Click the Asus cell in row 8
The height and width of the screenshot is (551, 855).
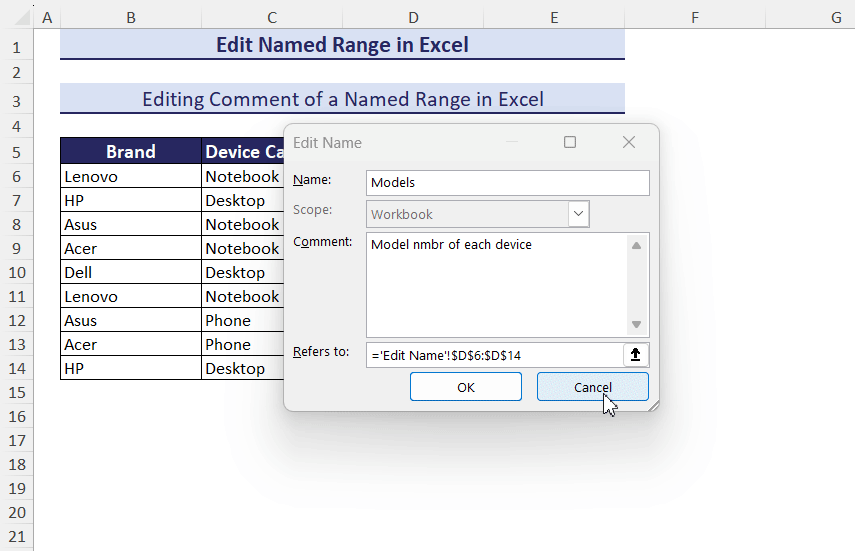tap(131, 224)
